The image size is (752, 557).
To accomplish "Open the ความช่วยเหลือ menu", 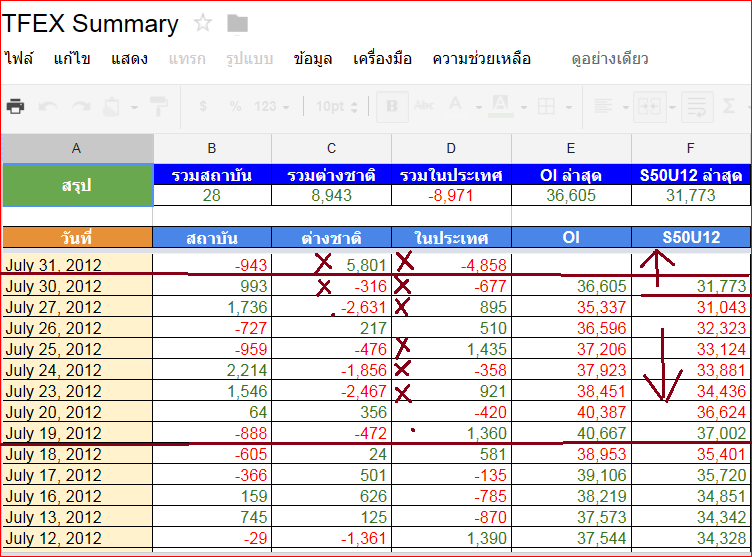I will (x=482, y=59).
